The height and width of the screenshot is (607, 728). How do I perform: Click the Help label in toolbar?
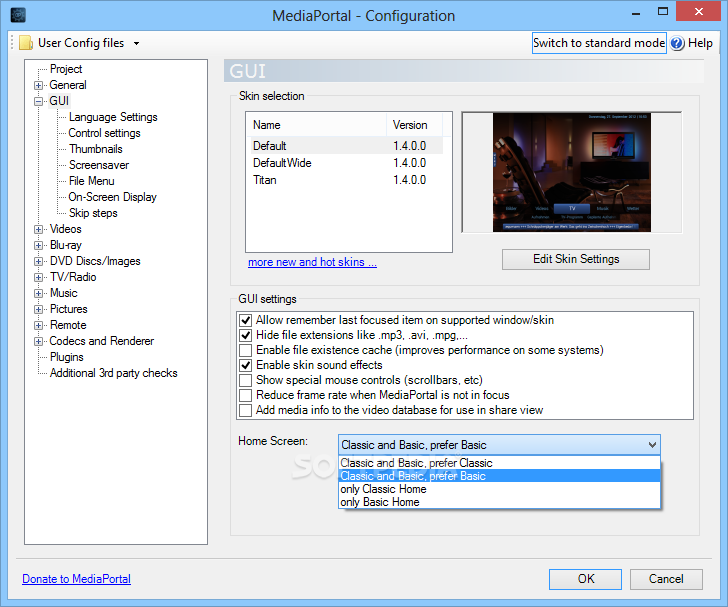pyautogui.click(x=700, y=43)
